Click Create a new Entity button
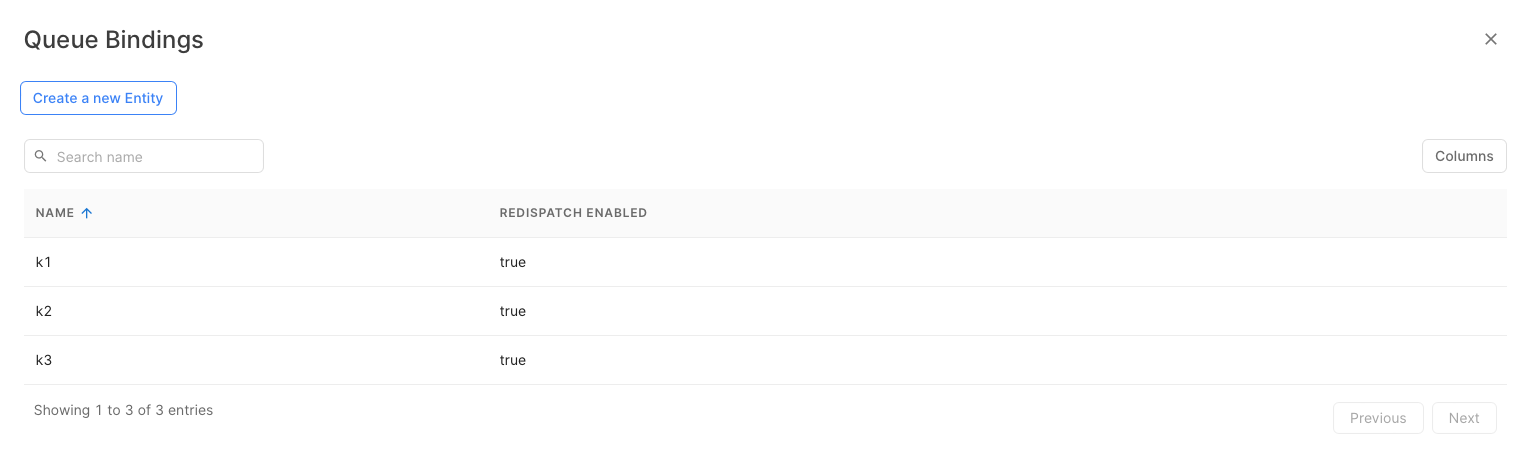The width and height of the screenshot is (1535, 453). pyautogui.click(x=98, y=98)
